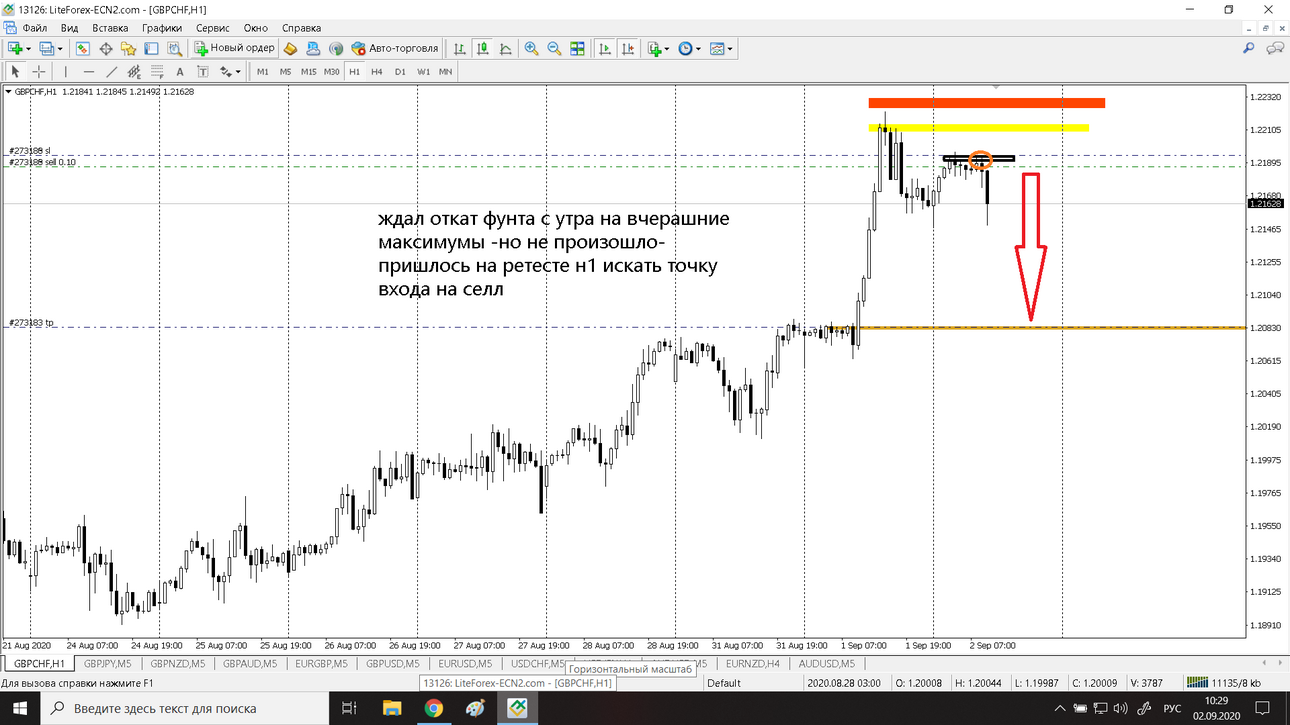Toggle the Авто-торговля button
The width and height of the screenshot is (1290, 725).
[x=395, y=48]
